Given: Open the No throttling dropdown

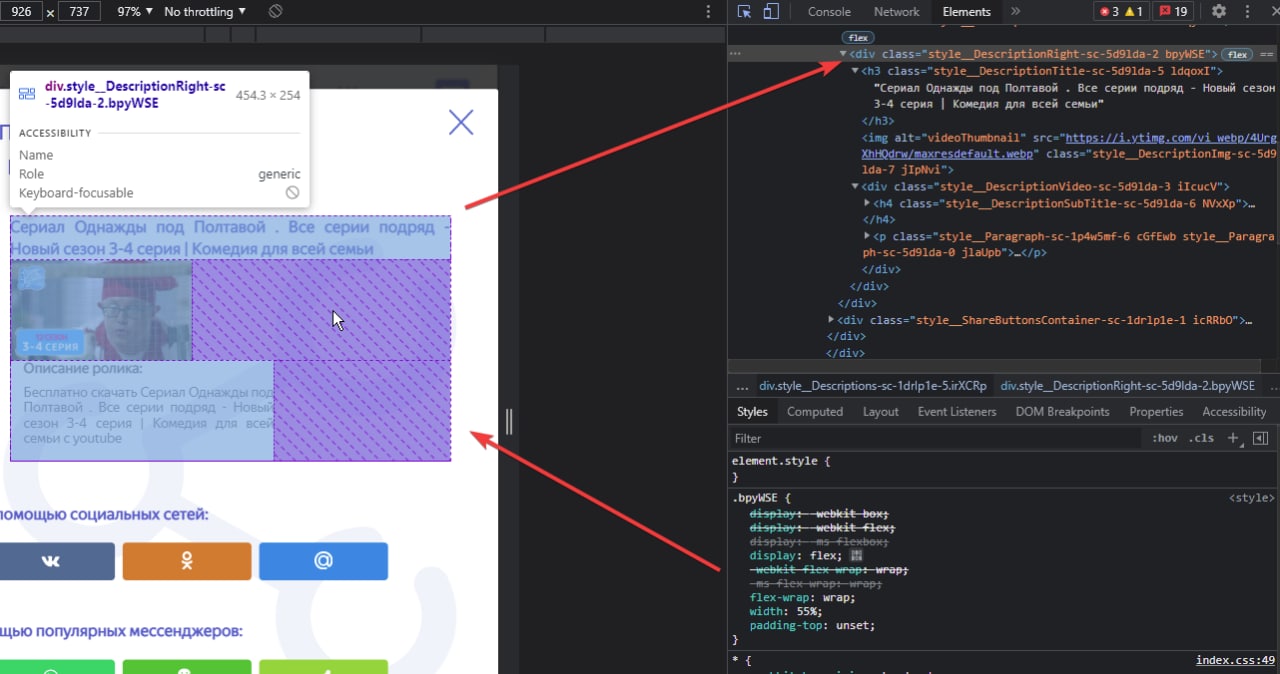Looking at the screenshot, I should point(205,12).
